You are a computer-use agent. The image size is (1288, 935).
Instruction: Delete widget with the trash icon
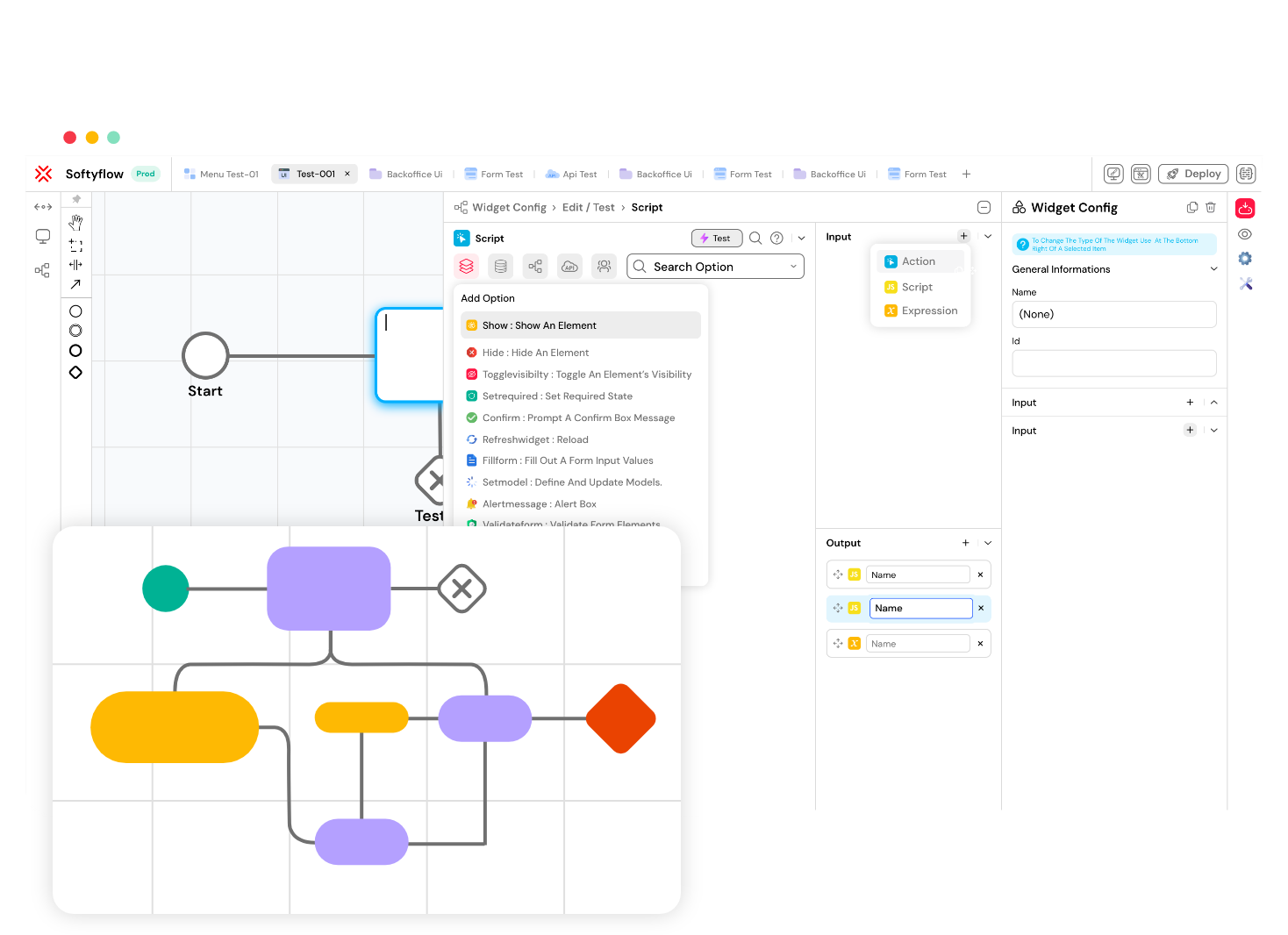pyautogui.click(x=1211, y=207)
